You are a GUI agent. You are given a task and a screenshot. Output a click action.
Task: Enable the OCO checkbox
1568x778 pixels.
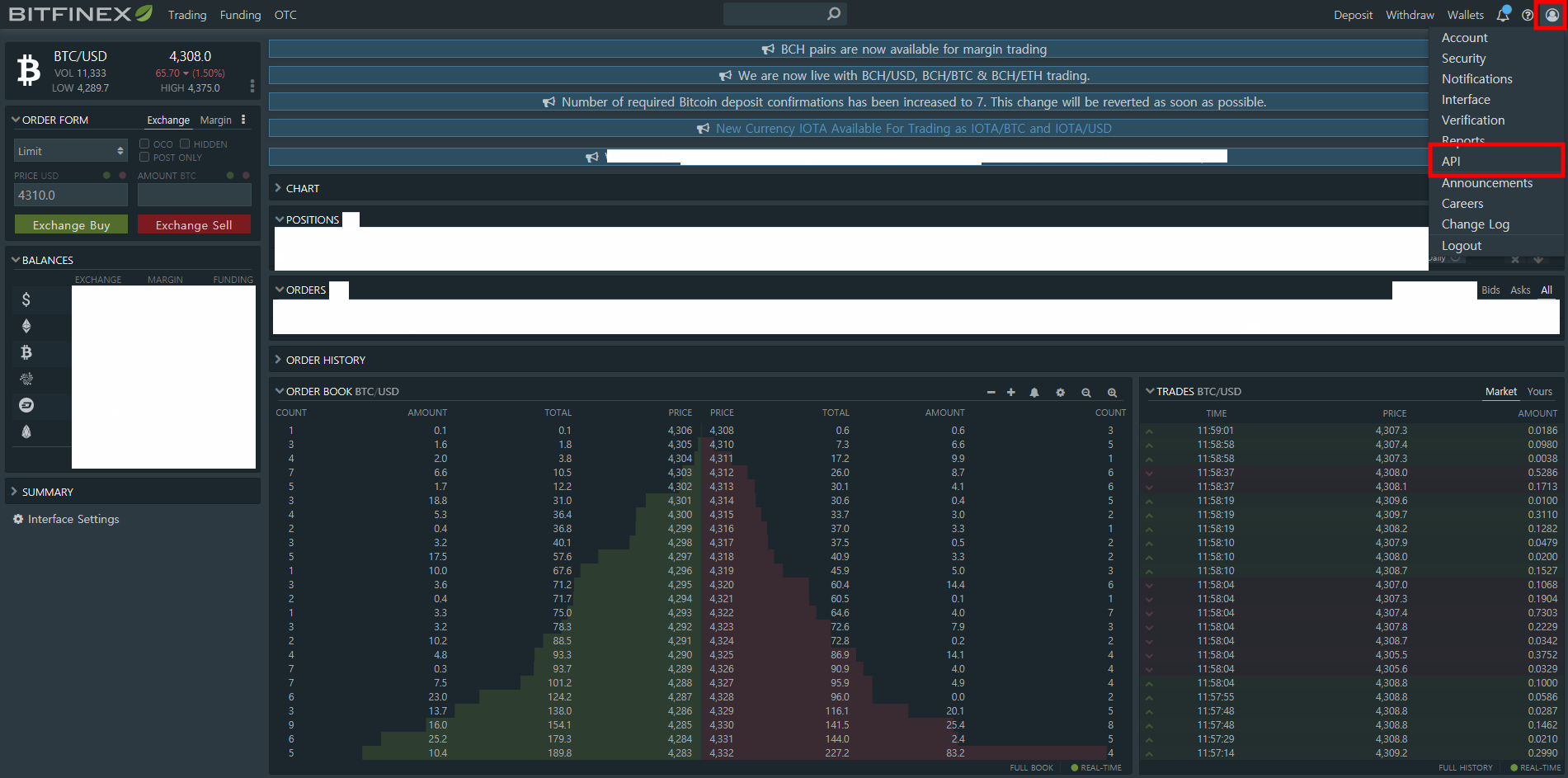[144, 144]
